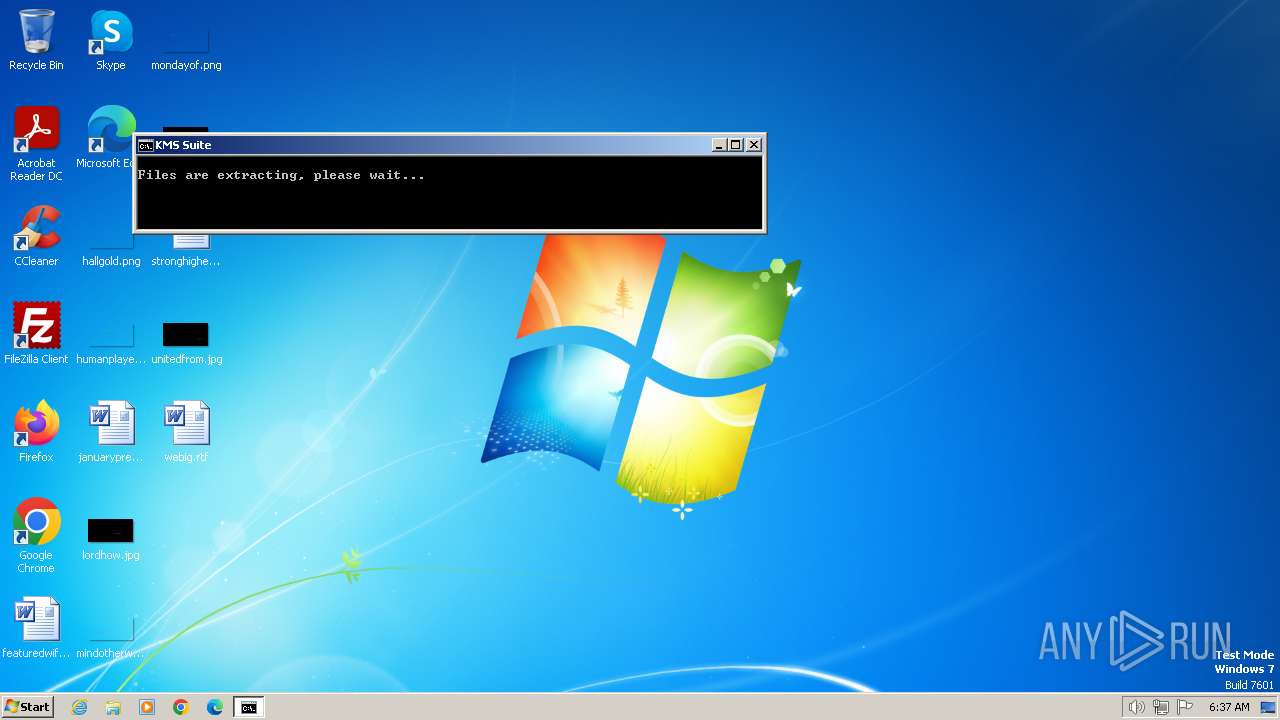The width and height of the screenshot is (1280, 720).
Task: Switch to KMS Suite console taskbar button
Action: coord(249,707)
